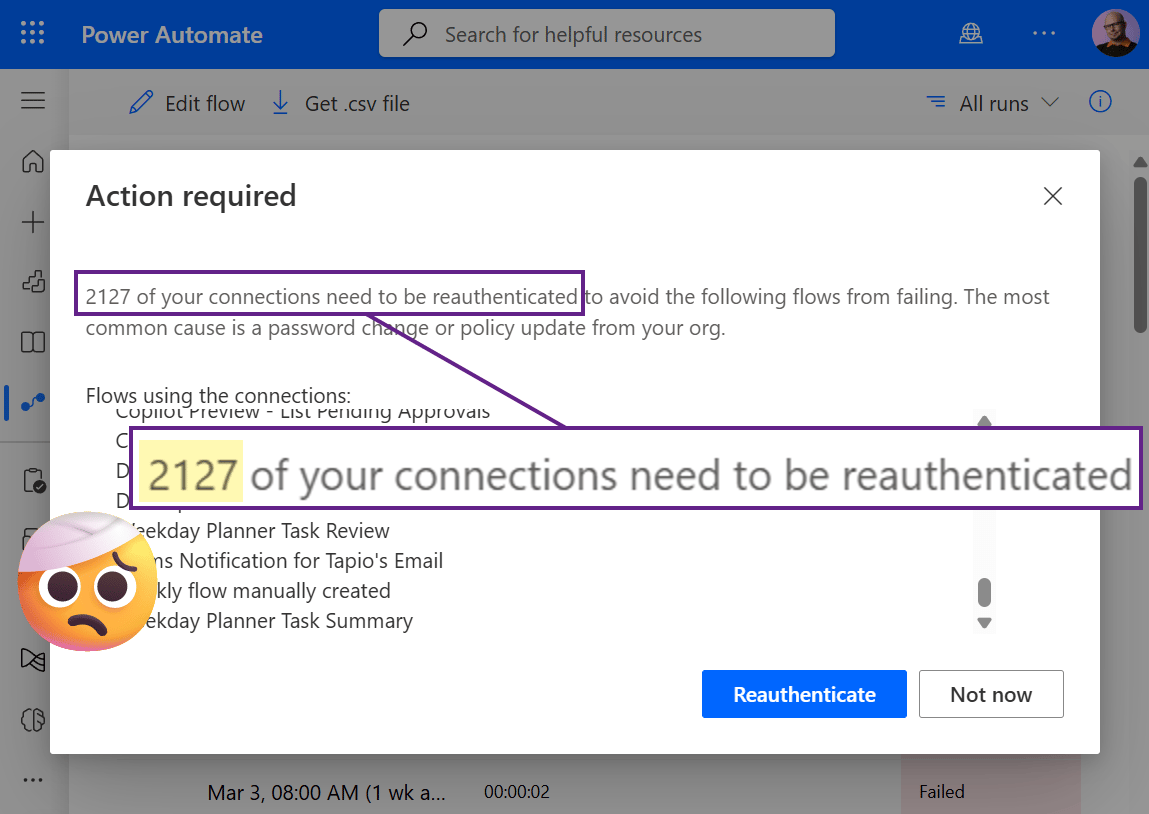Open the Process mining icon in sidebar
This screenshot has width=1149, height=814.
coord(33,659)
